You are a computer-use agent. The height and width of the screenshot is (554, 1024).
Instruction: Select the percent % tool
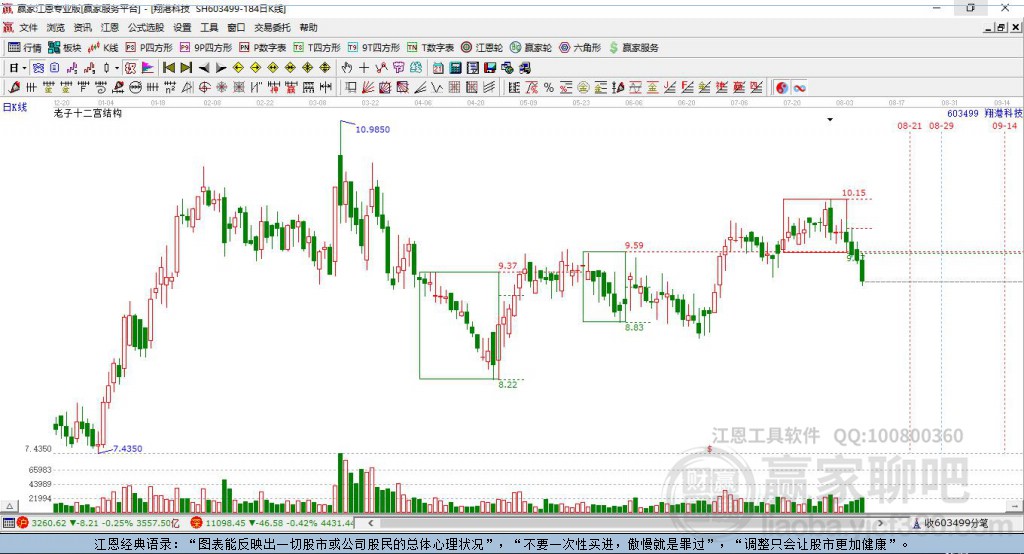549,88
